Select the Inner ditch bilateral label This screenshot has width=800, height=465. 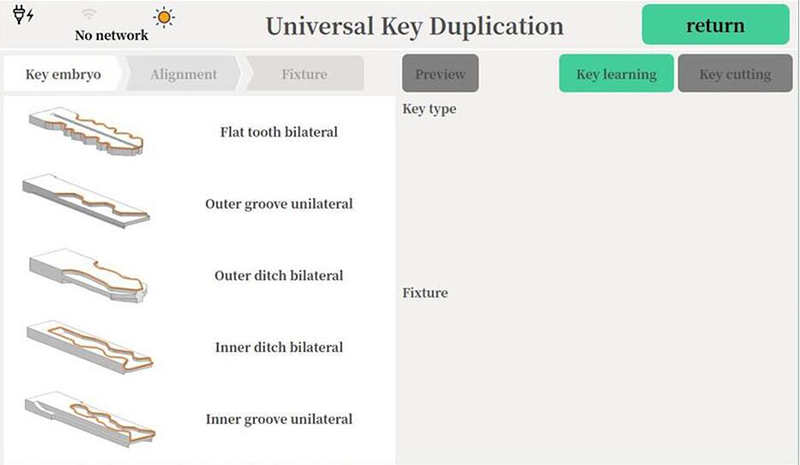click(x=279, y=348)
